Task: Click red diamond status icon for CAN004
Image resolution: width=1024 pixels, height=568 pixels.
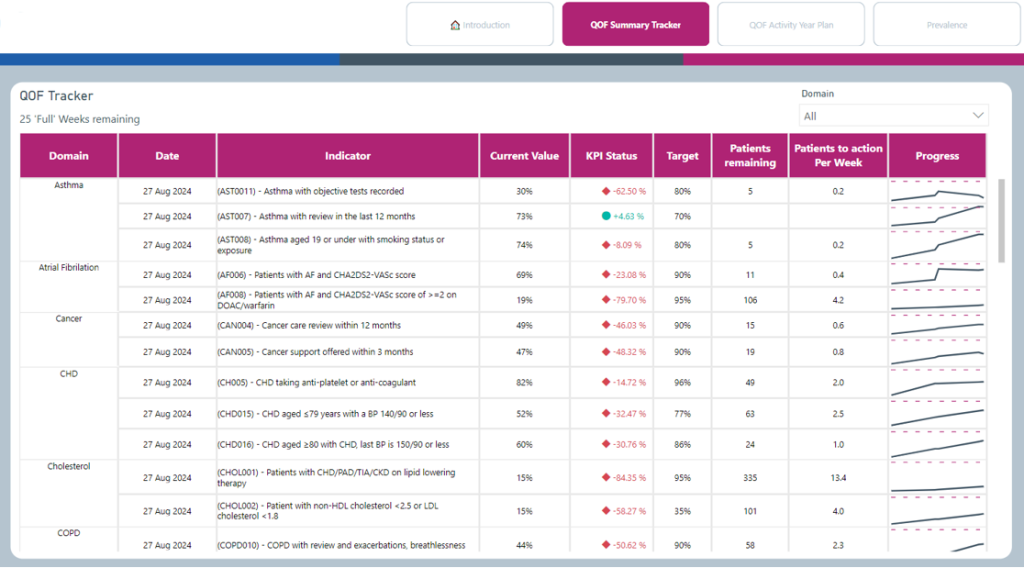Action: pyautogui.click(x=606, y=326)
